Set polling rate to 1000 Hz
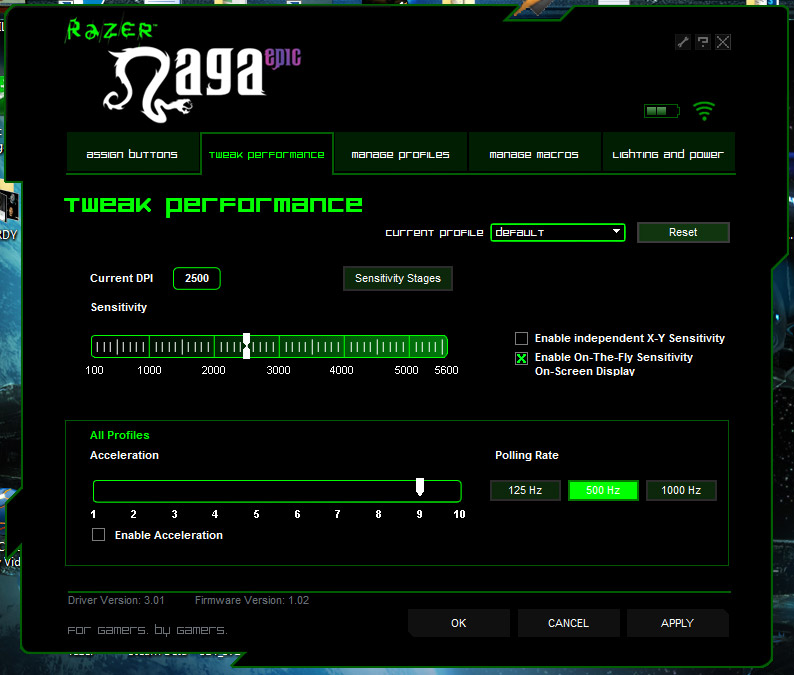This screenshot has height=675, width=794. pos(681,490)
